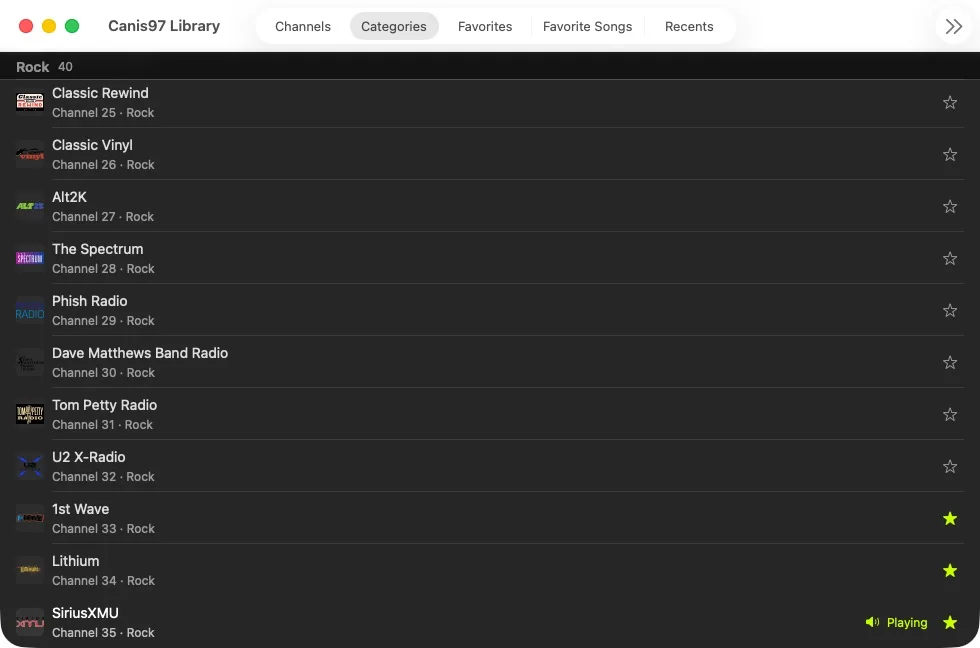The width and height of the screenshot is (980, 648).
Task: Open the Alt2K channel logo
Action: 29,206
